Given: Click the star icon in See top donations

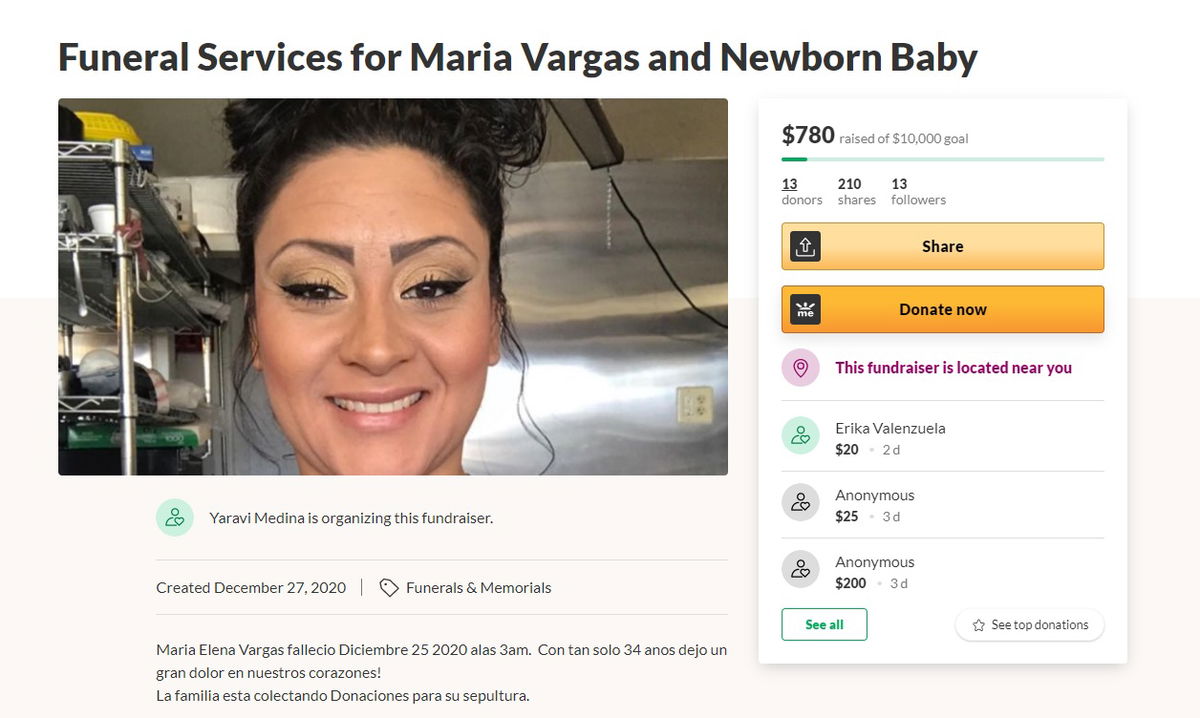Looking at the screenshot, I should point(979,625).
